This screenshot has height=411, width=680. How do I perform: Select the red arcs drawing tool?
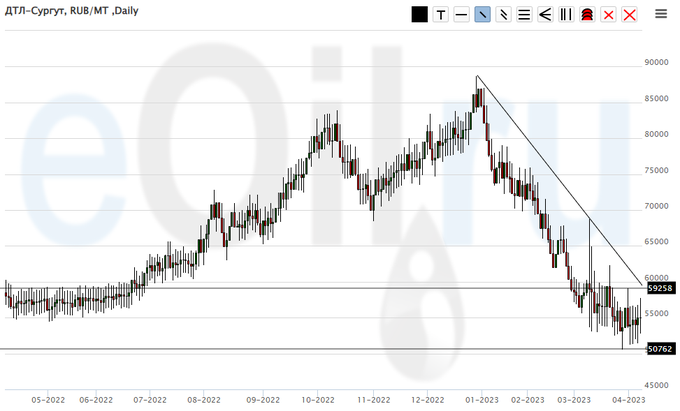click(x=587, y=14)
